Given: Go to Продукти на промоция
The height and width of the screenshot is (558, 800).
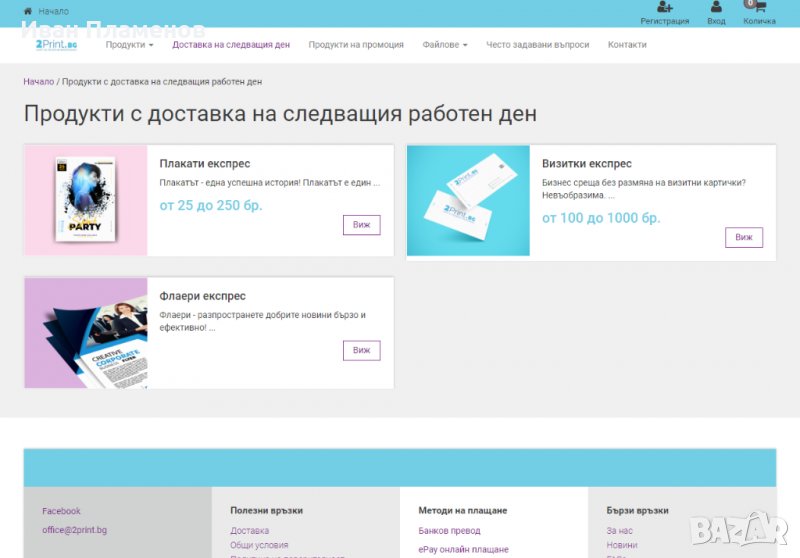Looking at the screenshot, I should 356,45.
